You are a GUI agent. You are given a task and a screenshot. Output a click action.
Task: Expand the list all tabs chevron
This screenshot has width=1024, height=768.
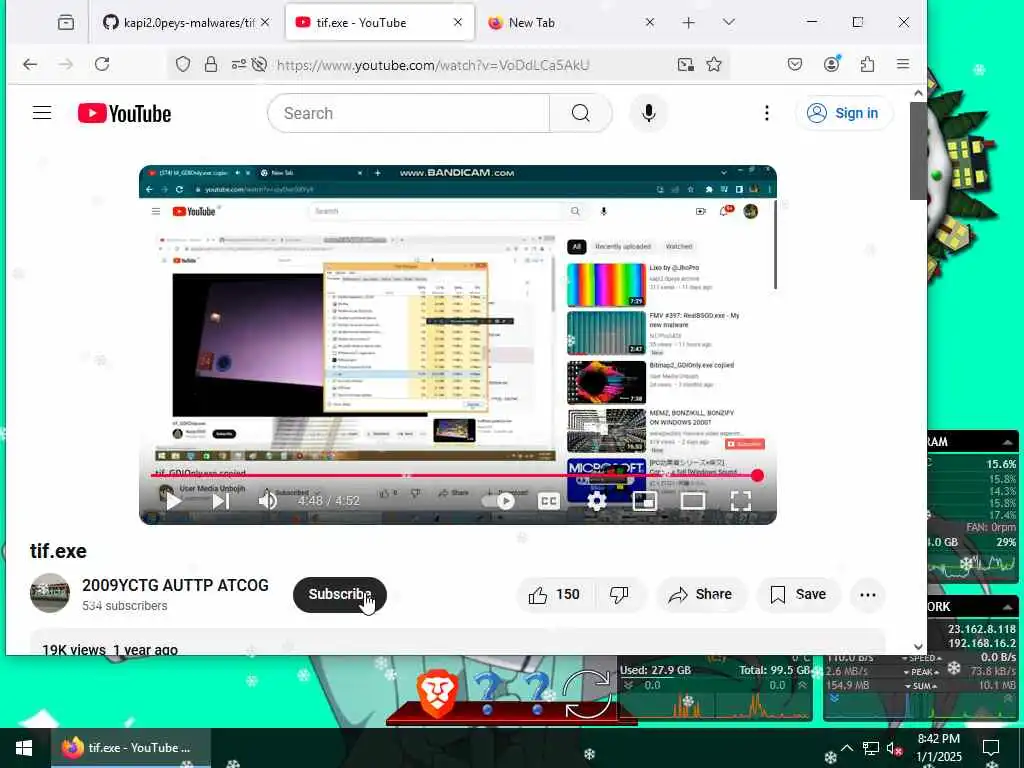pyautogui.click(x=729, y=23)
